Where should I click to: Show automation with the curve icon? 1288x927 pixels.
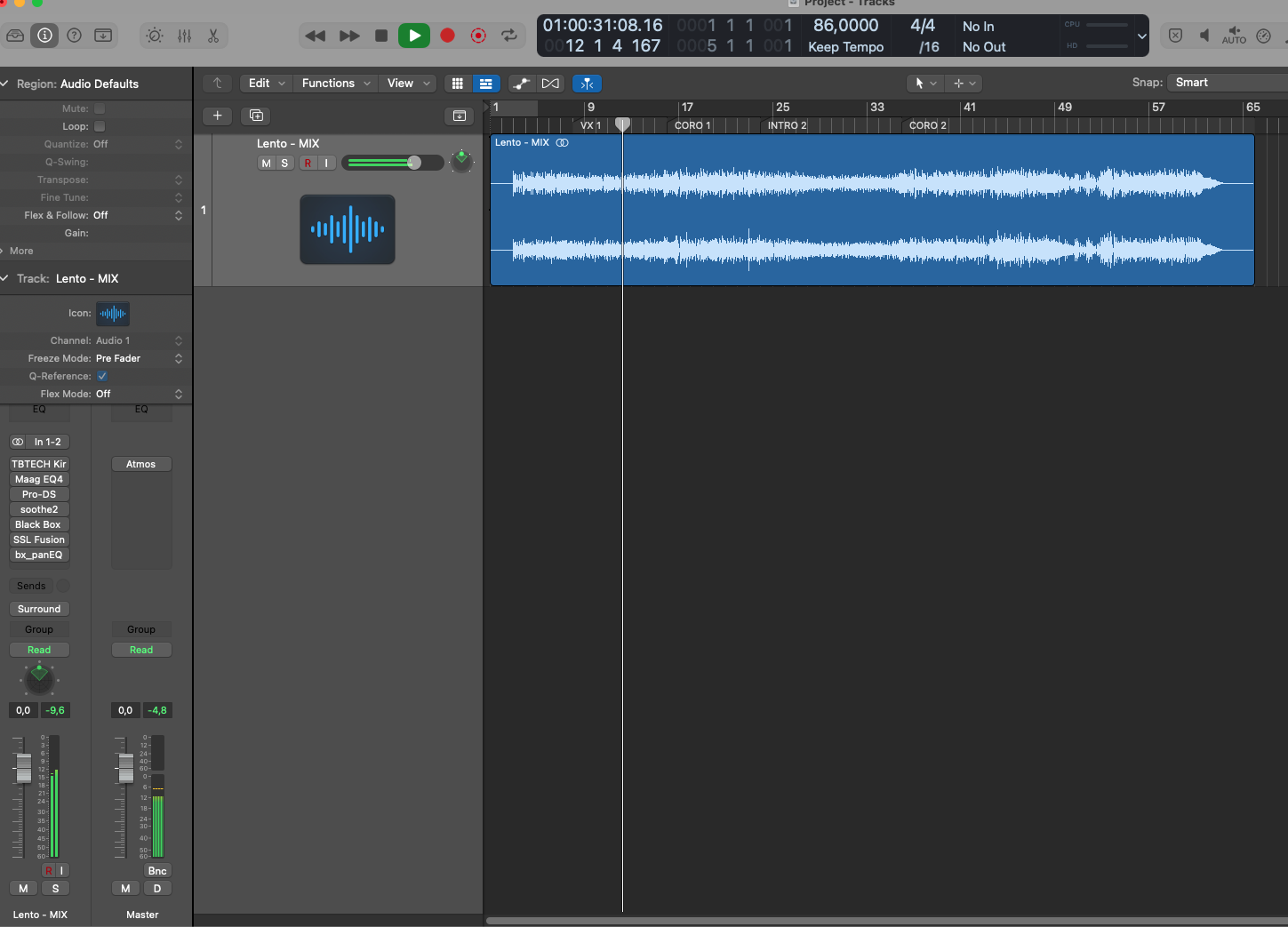pos(522,84)
